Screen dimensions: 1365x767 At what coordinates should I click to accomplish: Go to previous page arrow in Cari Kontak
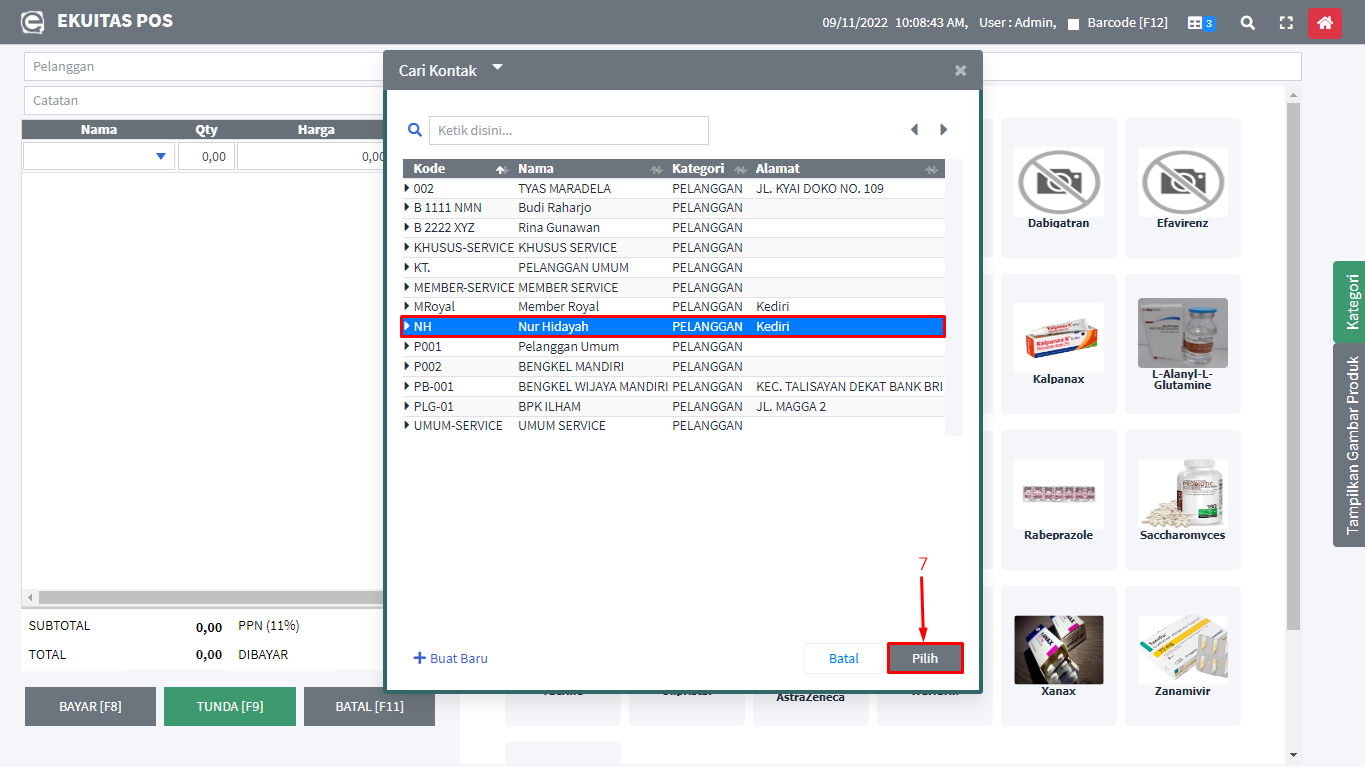click(914, 130)
